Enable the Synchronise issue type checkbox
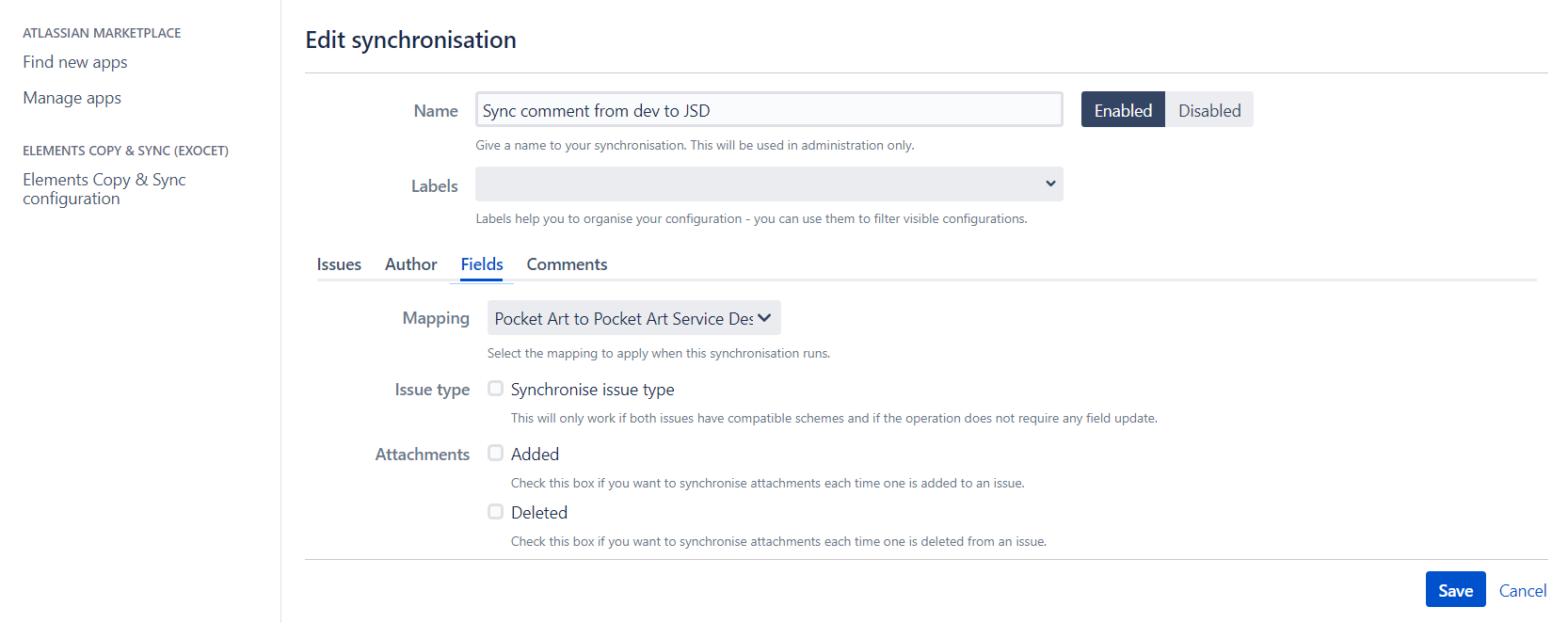The height and width of the screenshot is (623, 1568). (x=495, y=388)
